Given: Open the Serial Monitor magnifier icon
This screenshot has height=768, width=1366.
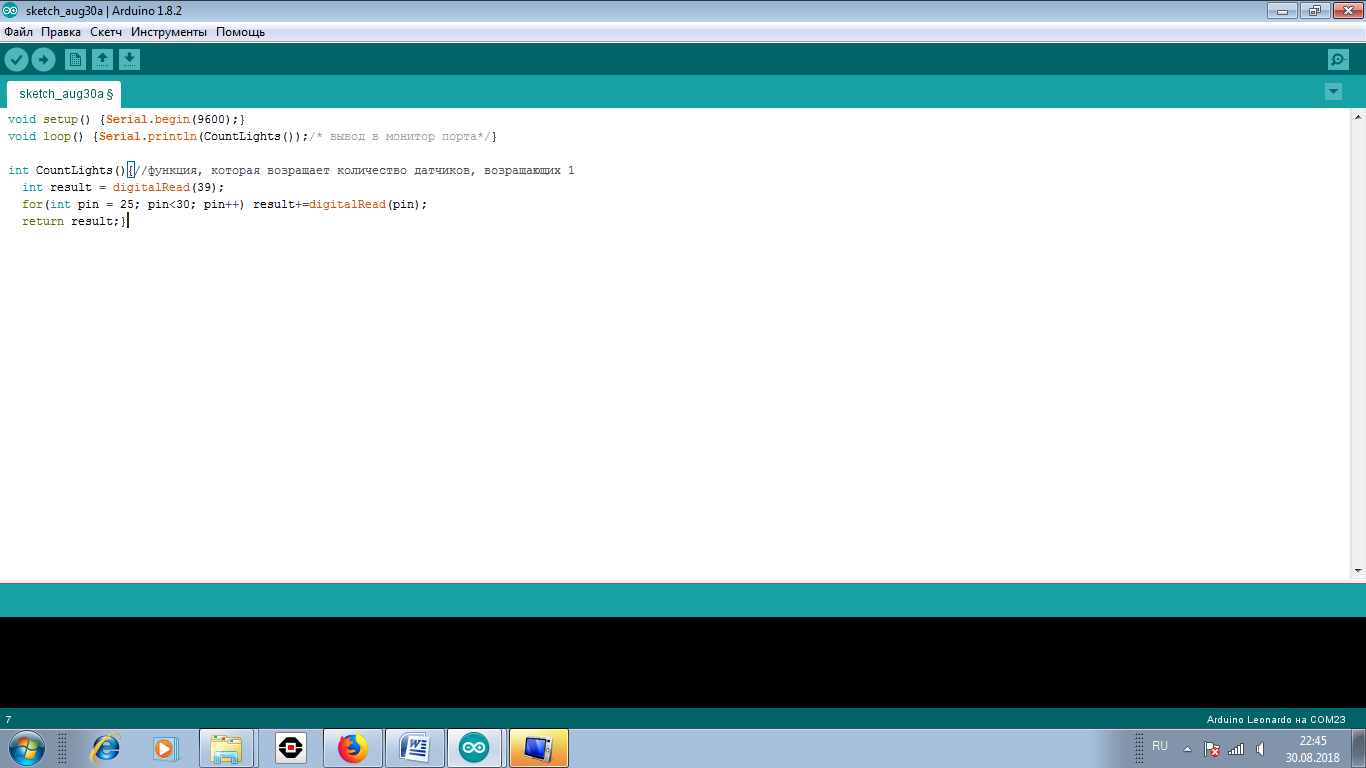Looking at the screenshot, I should [x=1338, y=60].
